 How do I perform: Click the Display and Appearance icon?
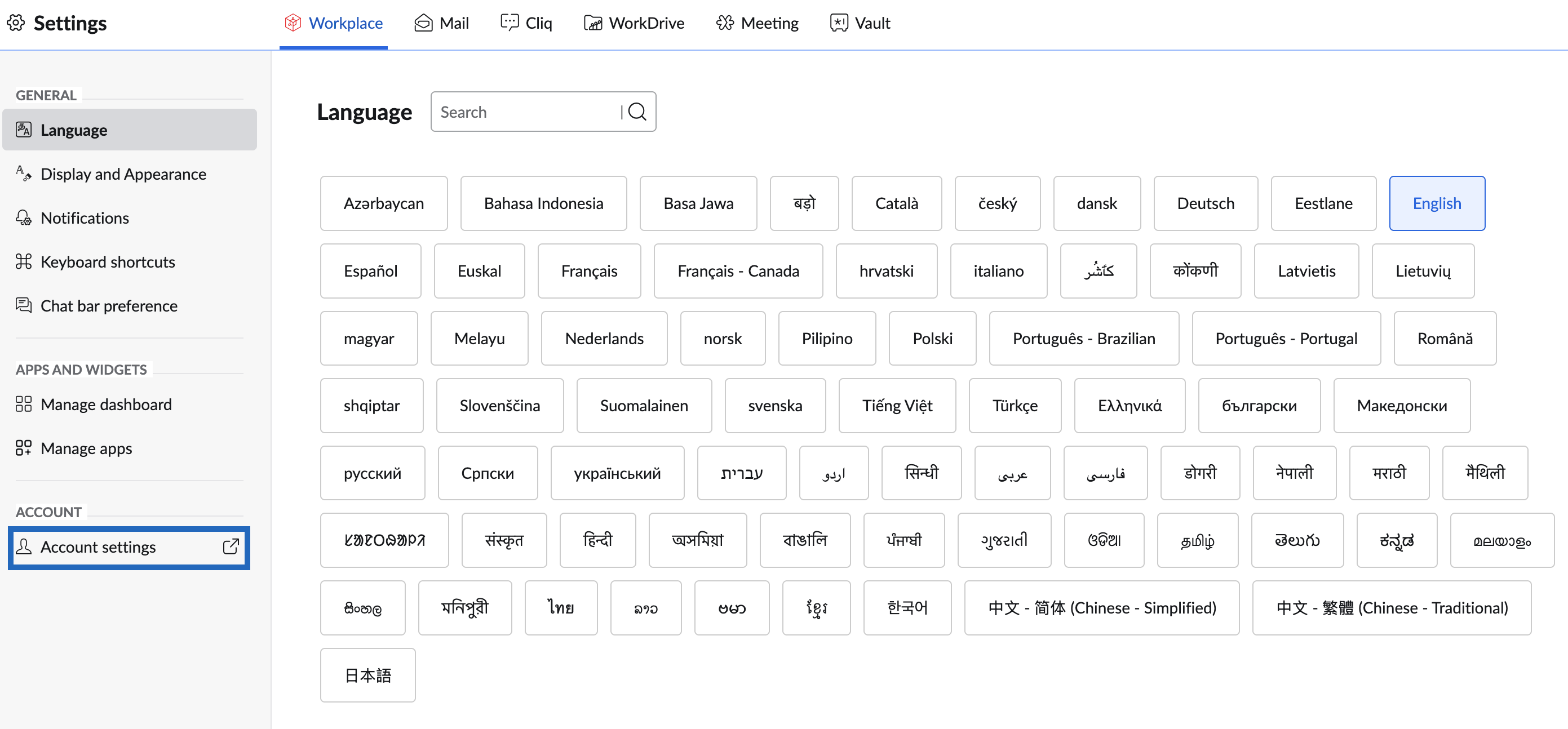[x=24, y=174]
